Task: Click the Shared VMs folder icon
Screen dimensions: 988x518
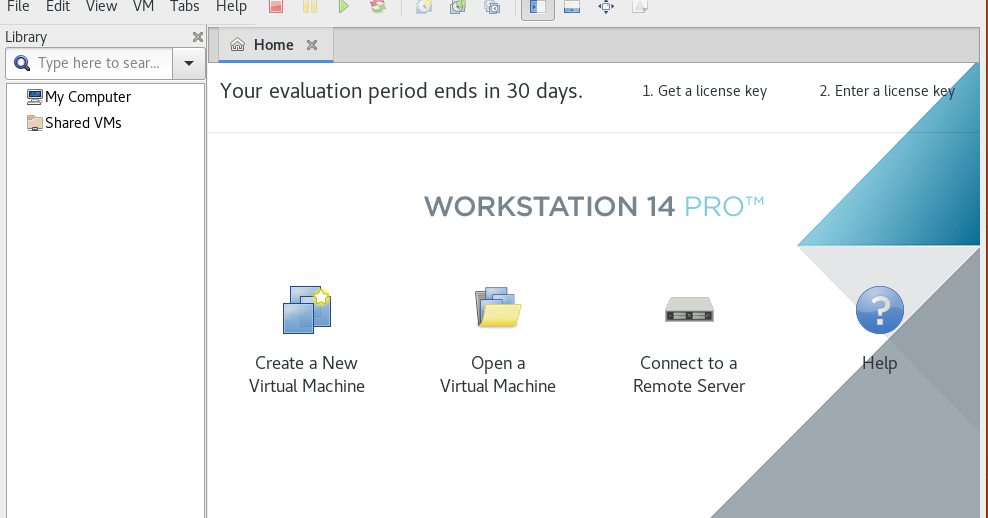Action: tap(34, 123)
